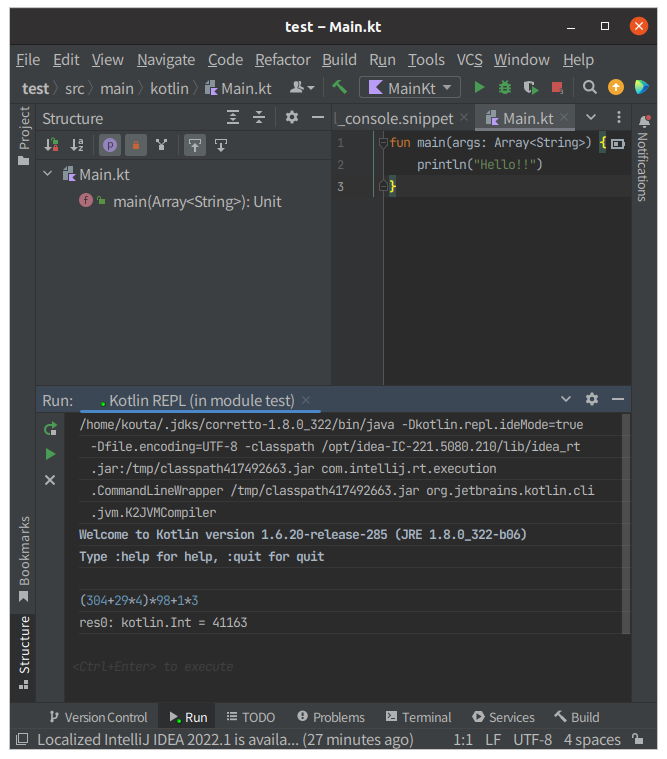Open the colorful JetBrains Space icon
The height and width of the screenshot is (759, 667).
pos(641,88)
